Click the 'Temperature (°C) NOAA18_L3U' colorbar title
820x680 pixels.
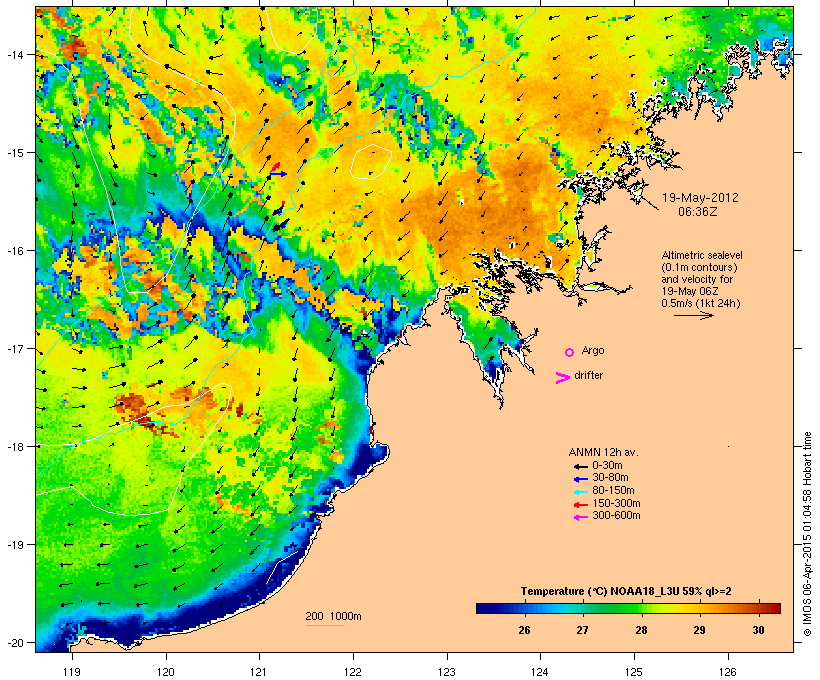[600, 592]
